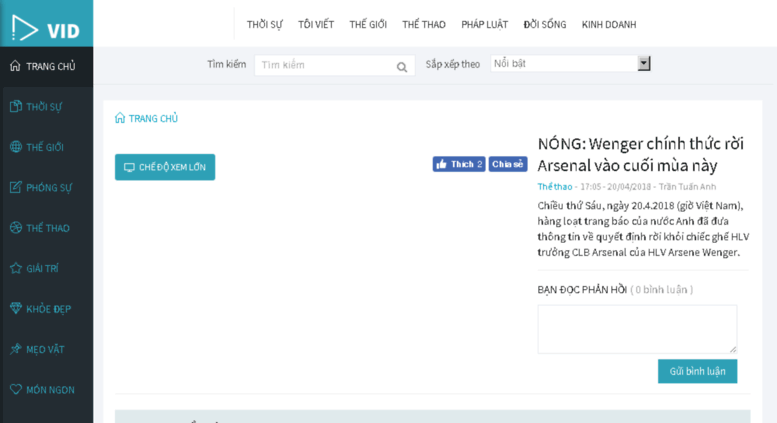Click the breadcrumb home icon
777x423 pixels.
pyautogui.click(x=120, y=118)
